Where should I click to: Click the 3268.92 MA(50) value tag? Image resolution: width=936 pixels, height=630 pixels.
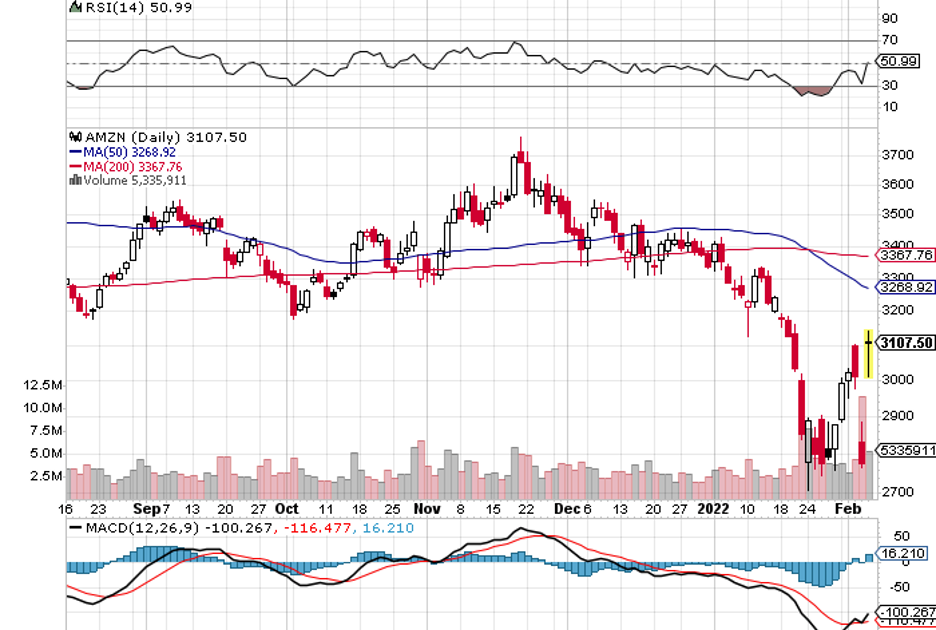[904, 287]
